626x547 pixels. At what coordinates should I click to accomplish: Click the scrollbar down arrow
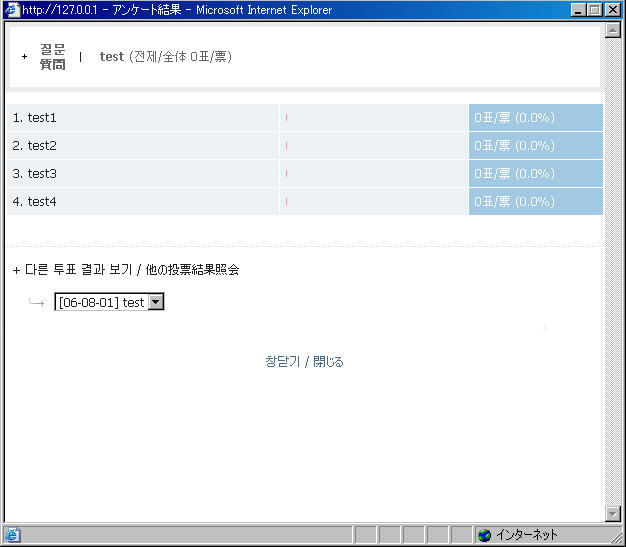[x=612, y=514]
